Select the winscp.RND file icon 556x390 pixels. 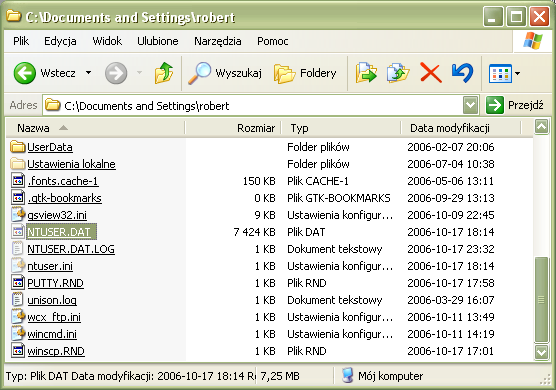(18, 351)
